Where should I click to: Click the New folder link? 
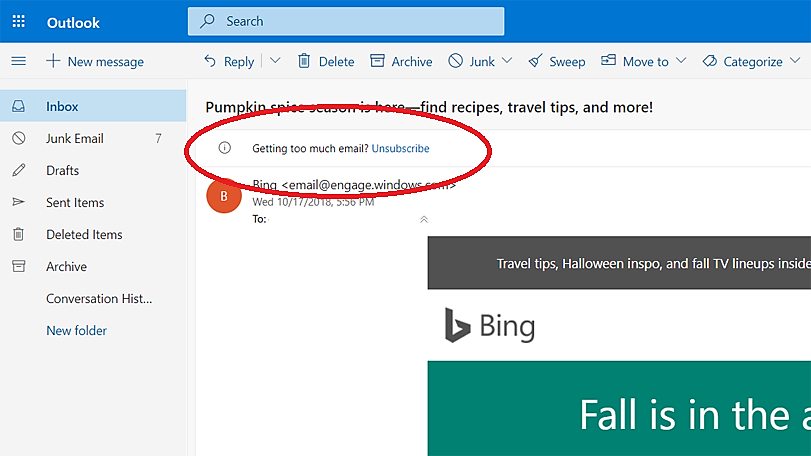(77, 331)
